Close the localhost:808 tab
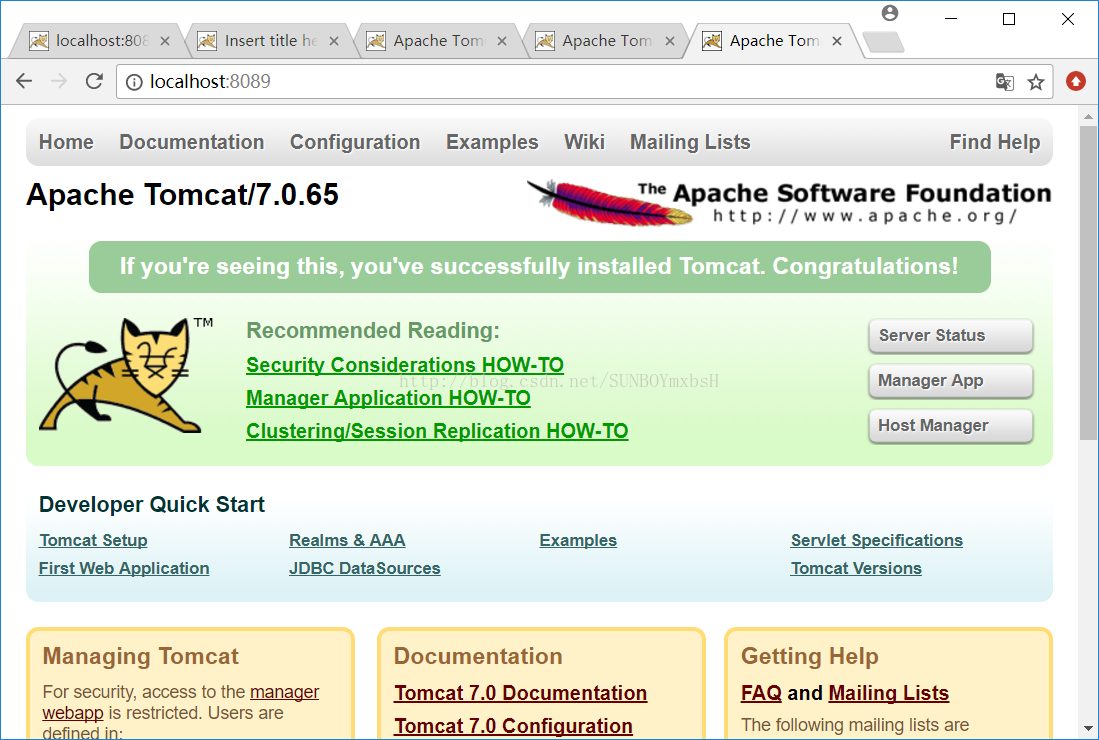The width and height of the screenshot is (1099, 740). [x=165, y=41]
